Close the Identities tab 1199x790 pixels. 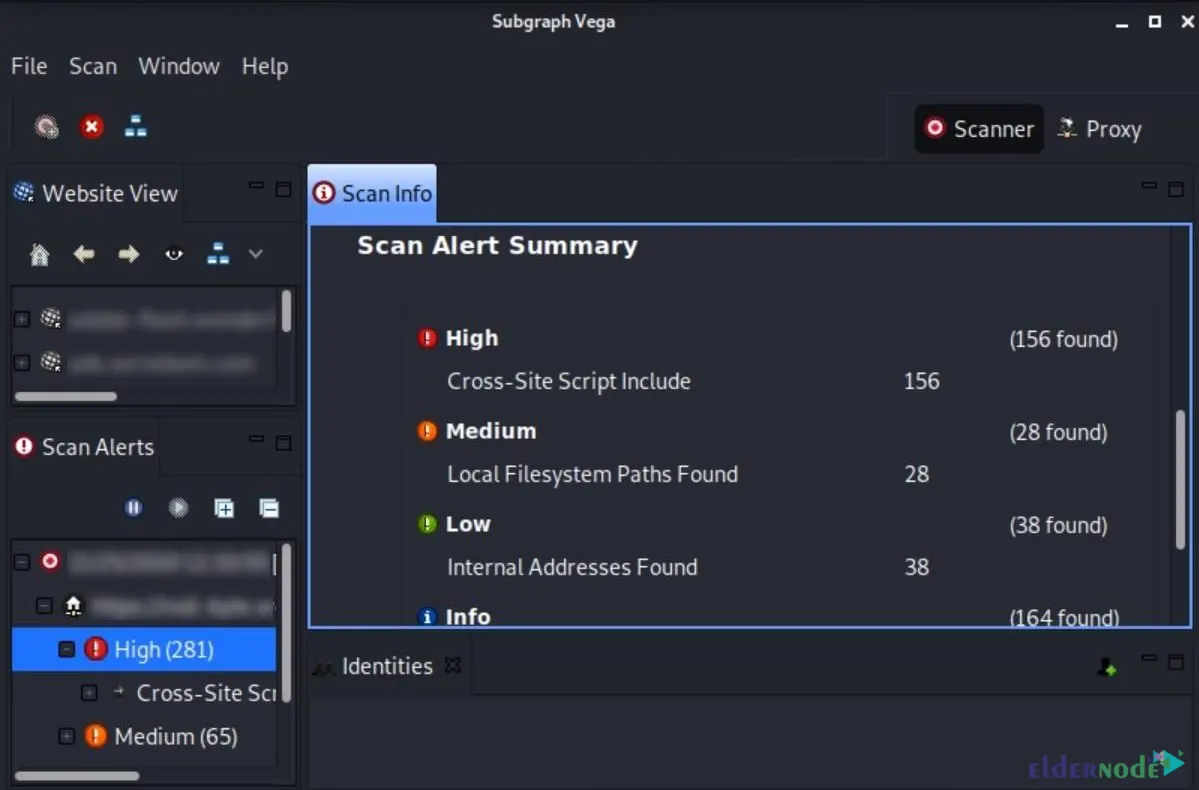point(453,665)
